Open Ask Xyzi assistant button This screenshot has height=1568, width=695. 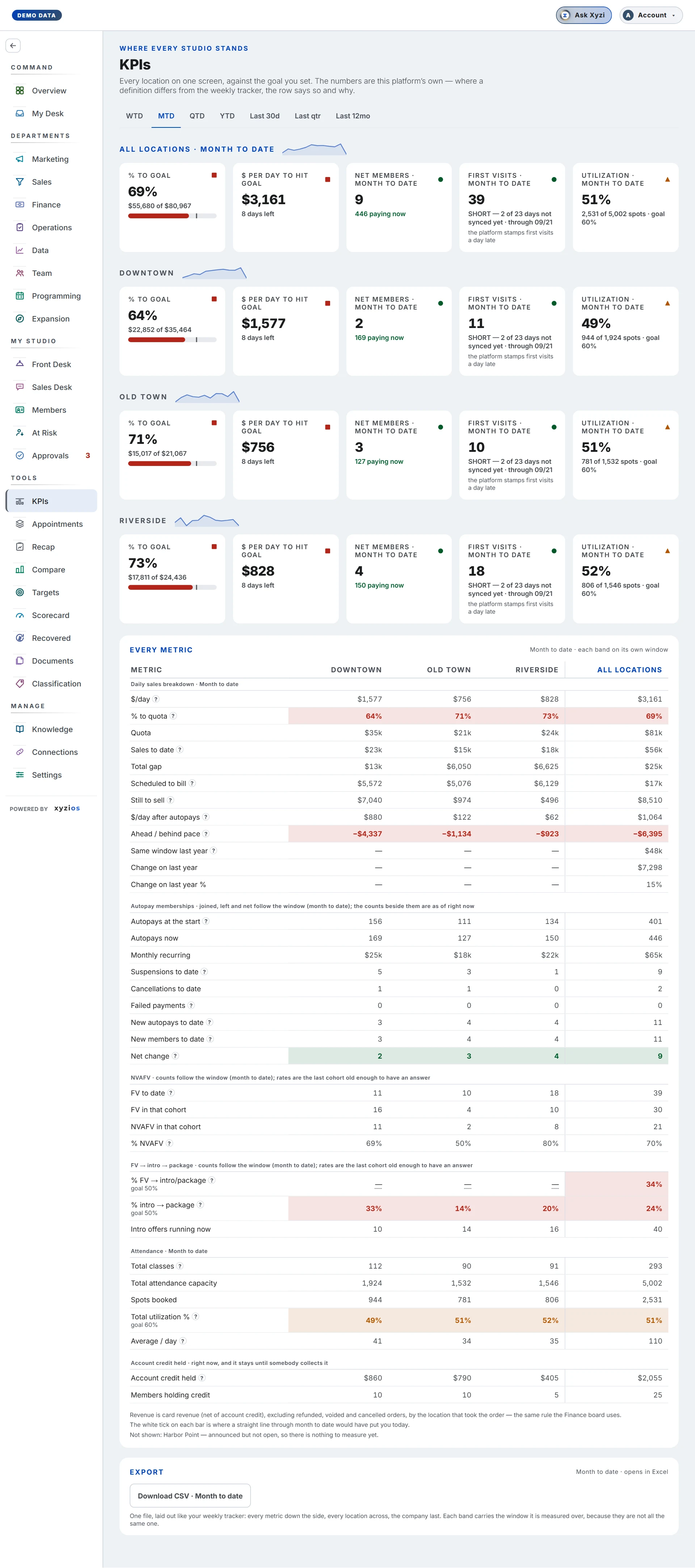(584, 15)
